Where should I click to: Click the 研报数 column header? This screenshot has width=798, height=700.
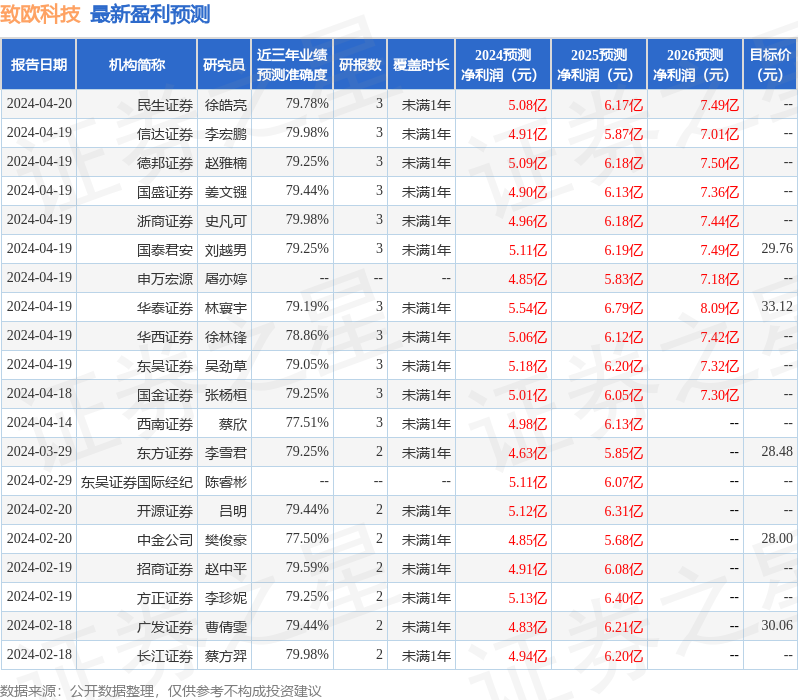360,65
